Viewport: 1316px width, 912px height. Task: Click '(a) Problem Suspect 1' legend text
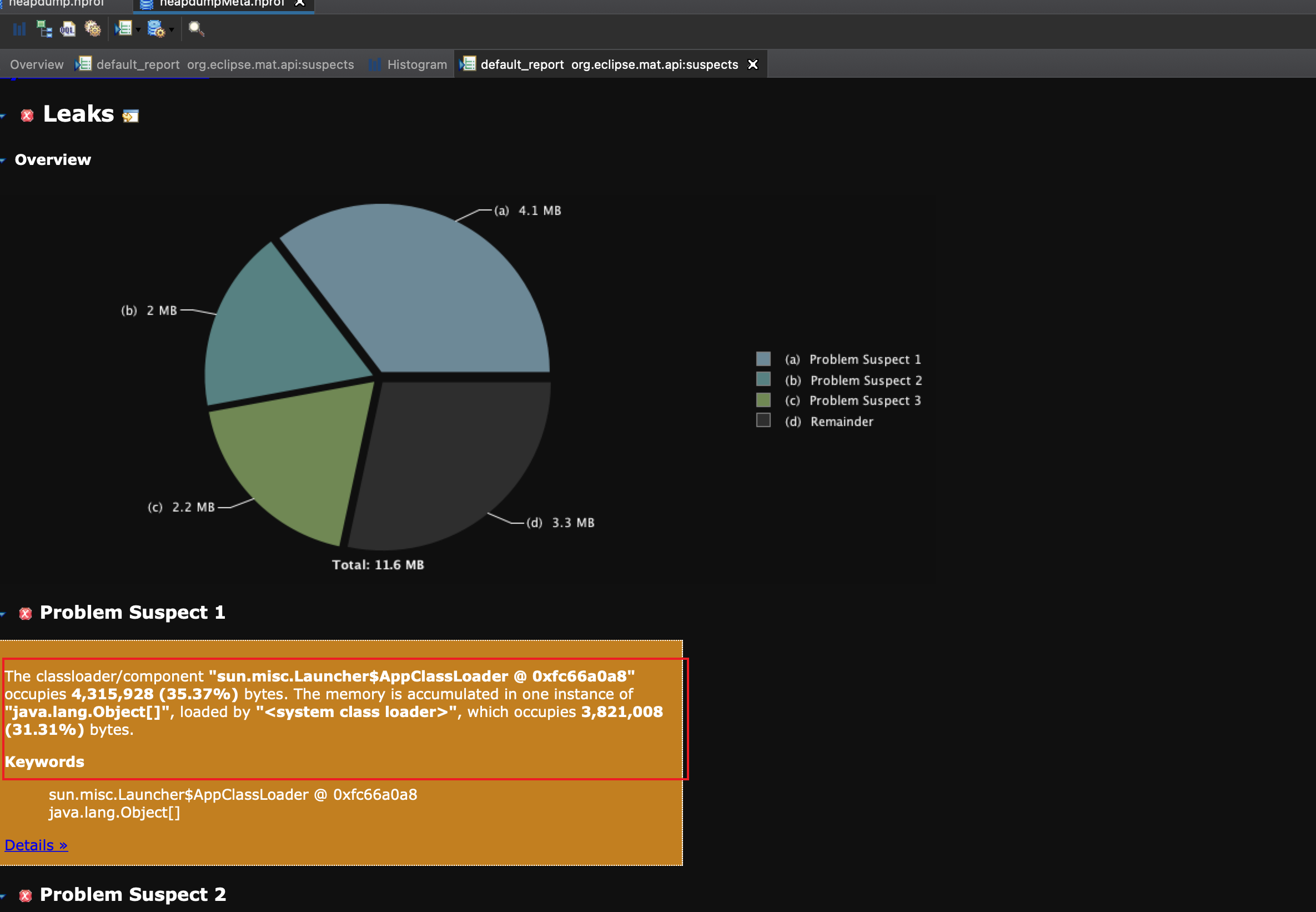coord(853,359)
